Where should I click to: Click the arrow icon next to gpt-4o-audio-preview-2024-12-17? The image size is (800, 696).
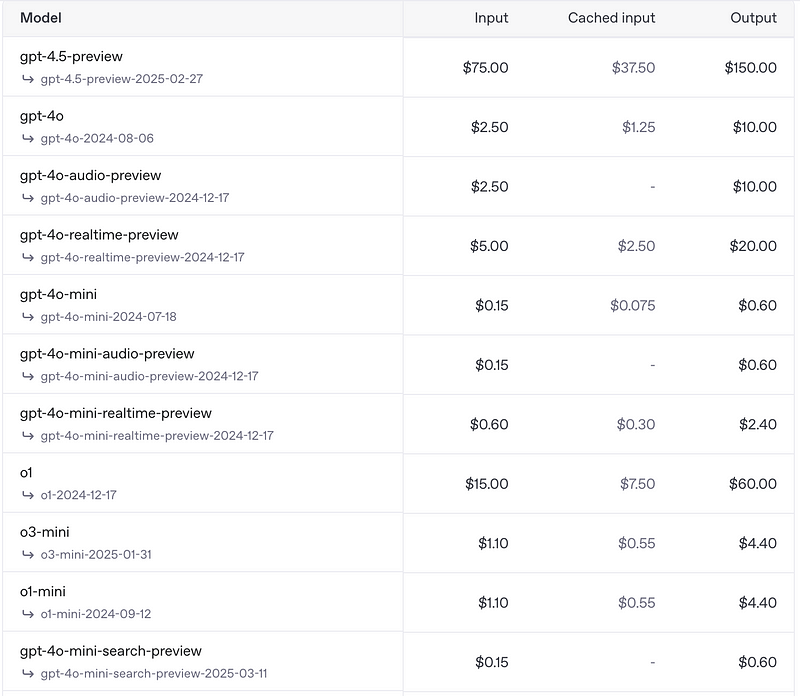coord(28,197)
